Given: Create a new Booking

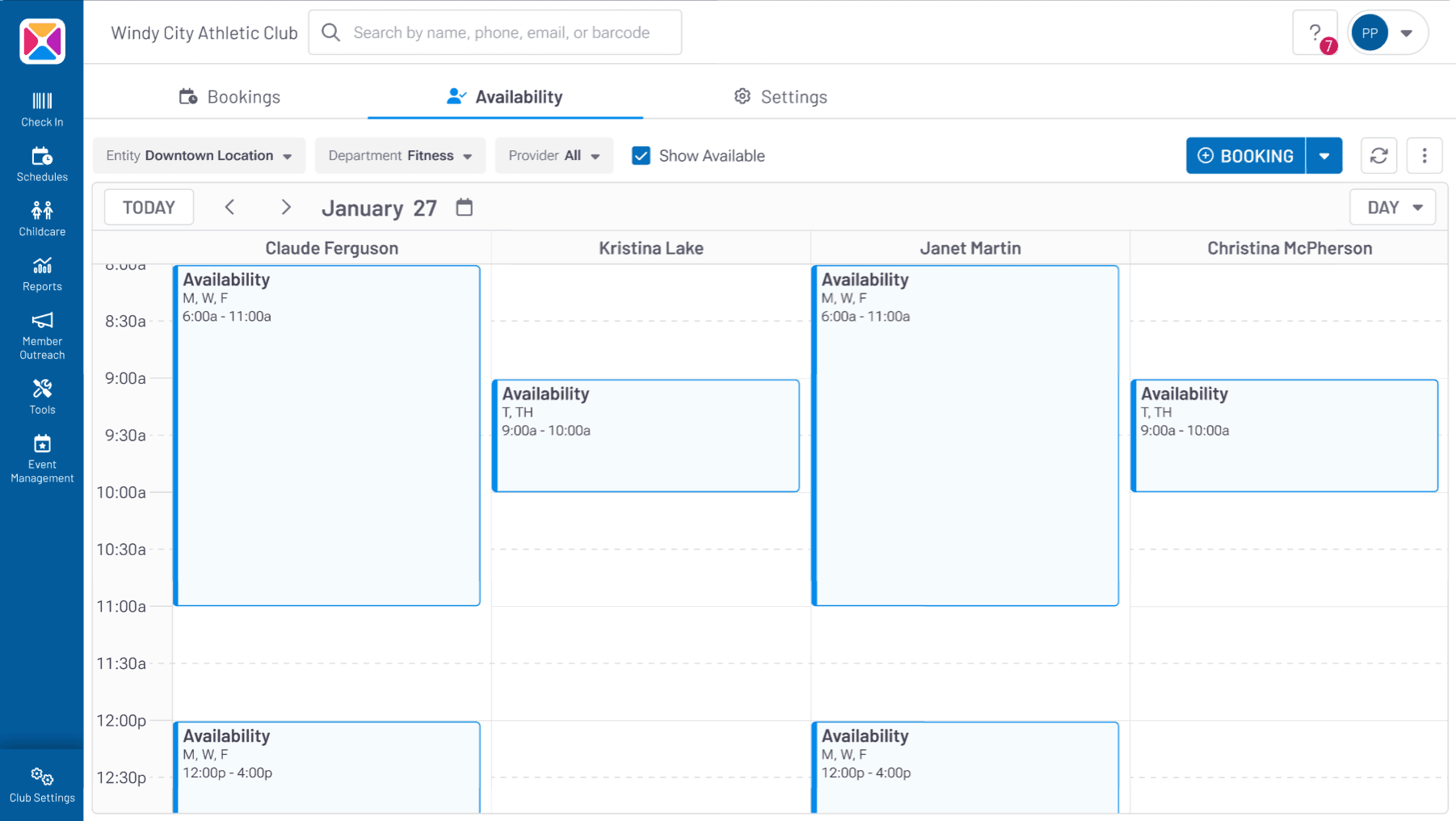Looking at the screenshot, I should pos(1244,155).
